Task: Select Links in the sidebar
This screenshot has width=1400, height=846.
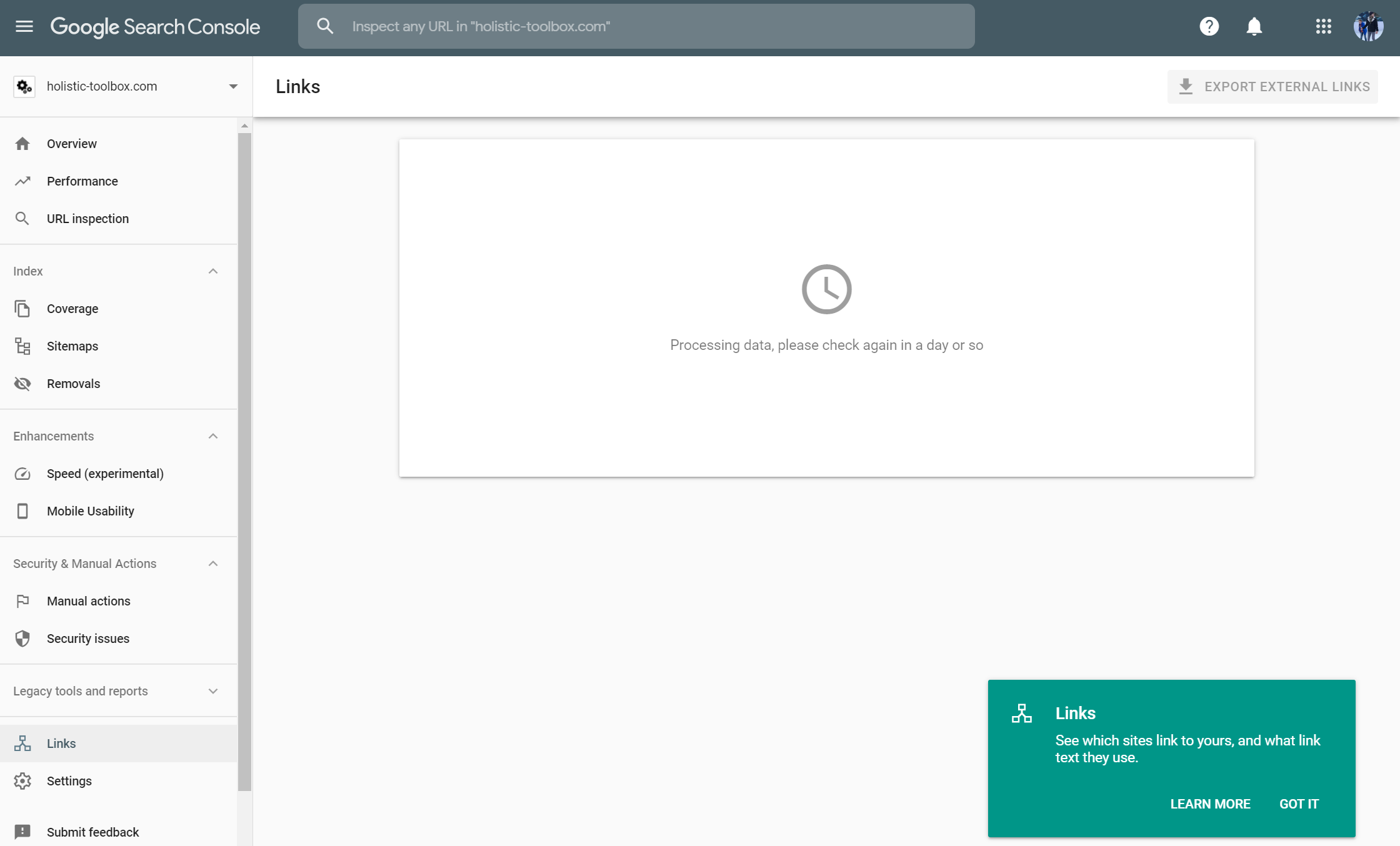Action: 61,743
